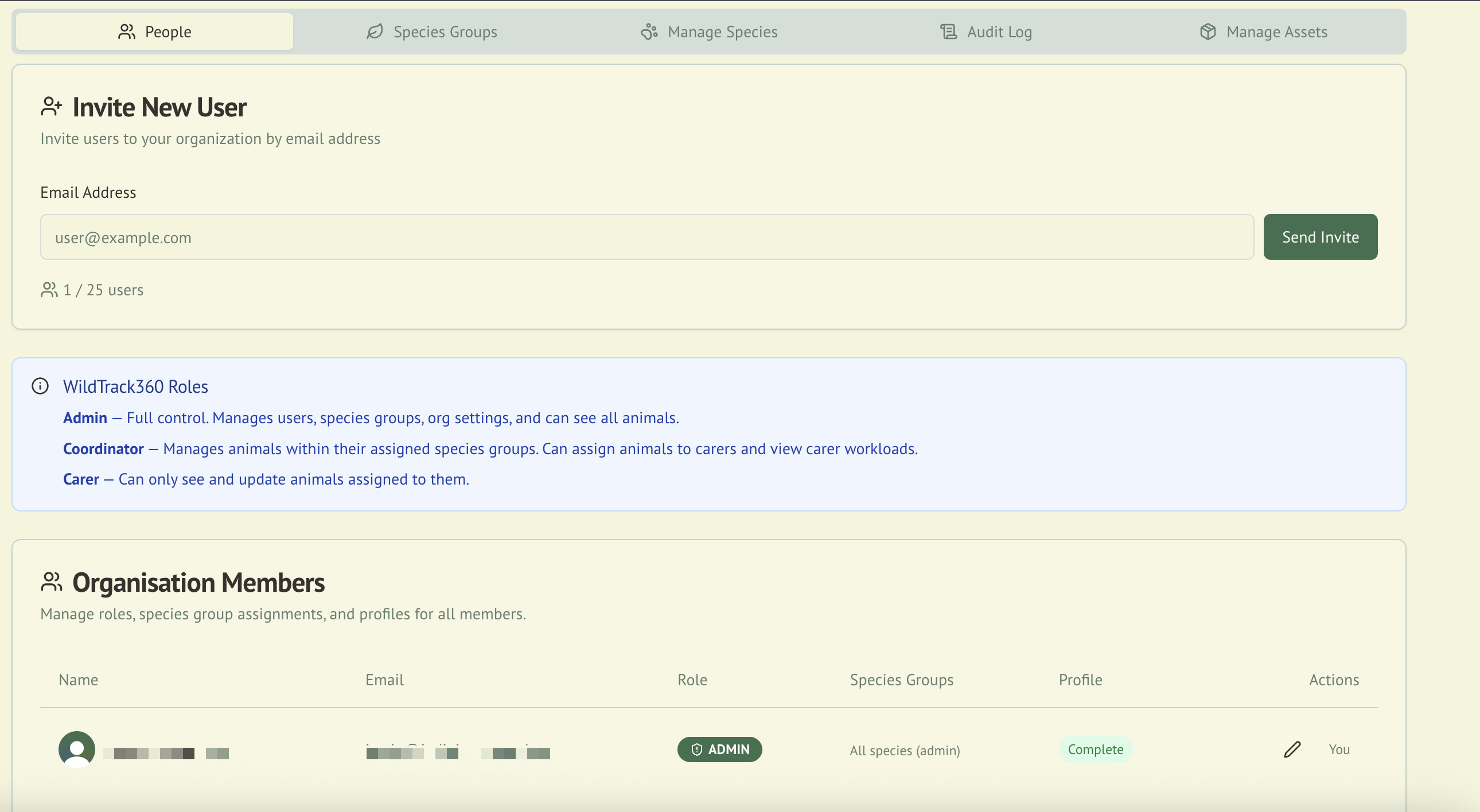Open the info icon on WildTrack360 Roles
The width and height of the screenshot is (1480, 812).
pos(40,386)
